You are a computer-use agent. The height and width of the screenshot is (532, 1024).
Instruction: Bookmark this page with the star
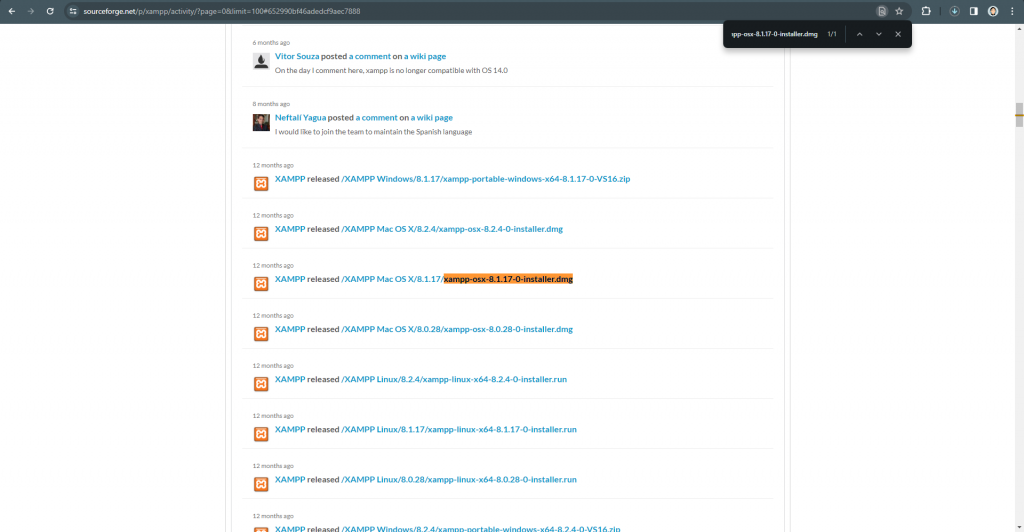click(899, 11)
